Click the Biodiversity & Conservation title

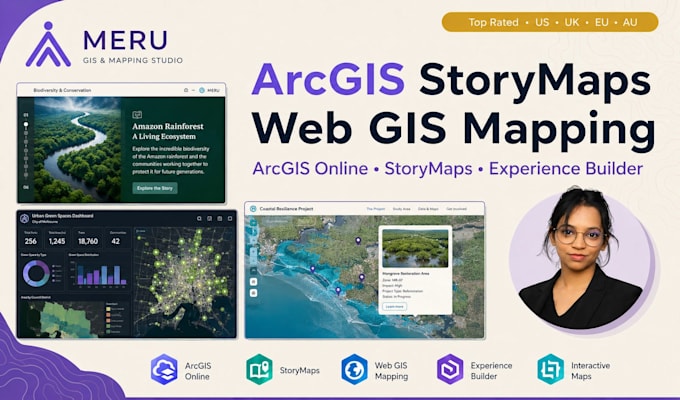pyautogui.click(x=62, y=90)
